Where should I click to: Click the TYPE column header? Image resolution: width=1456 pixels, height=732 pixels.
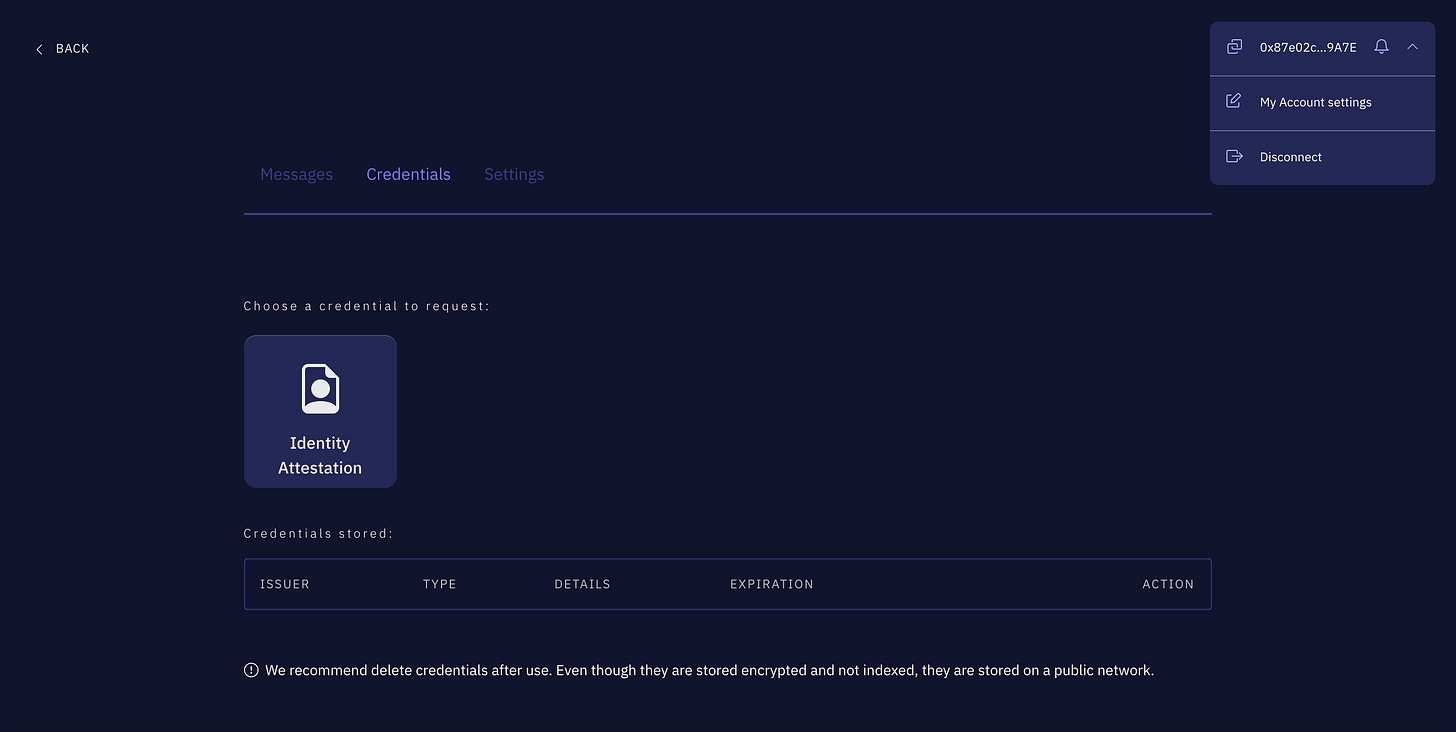(x=439, y=584)
